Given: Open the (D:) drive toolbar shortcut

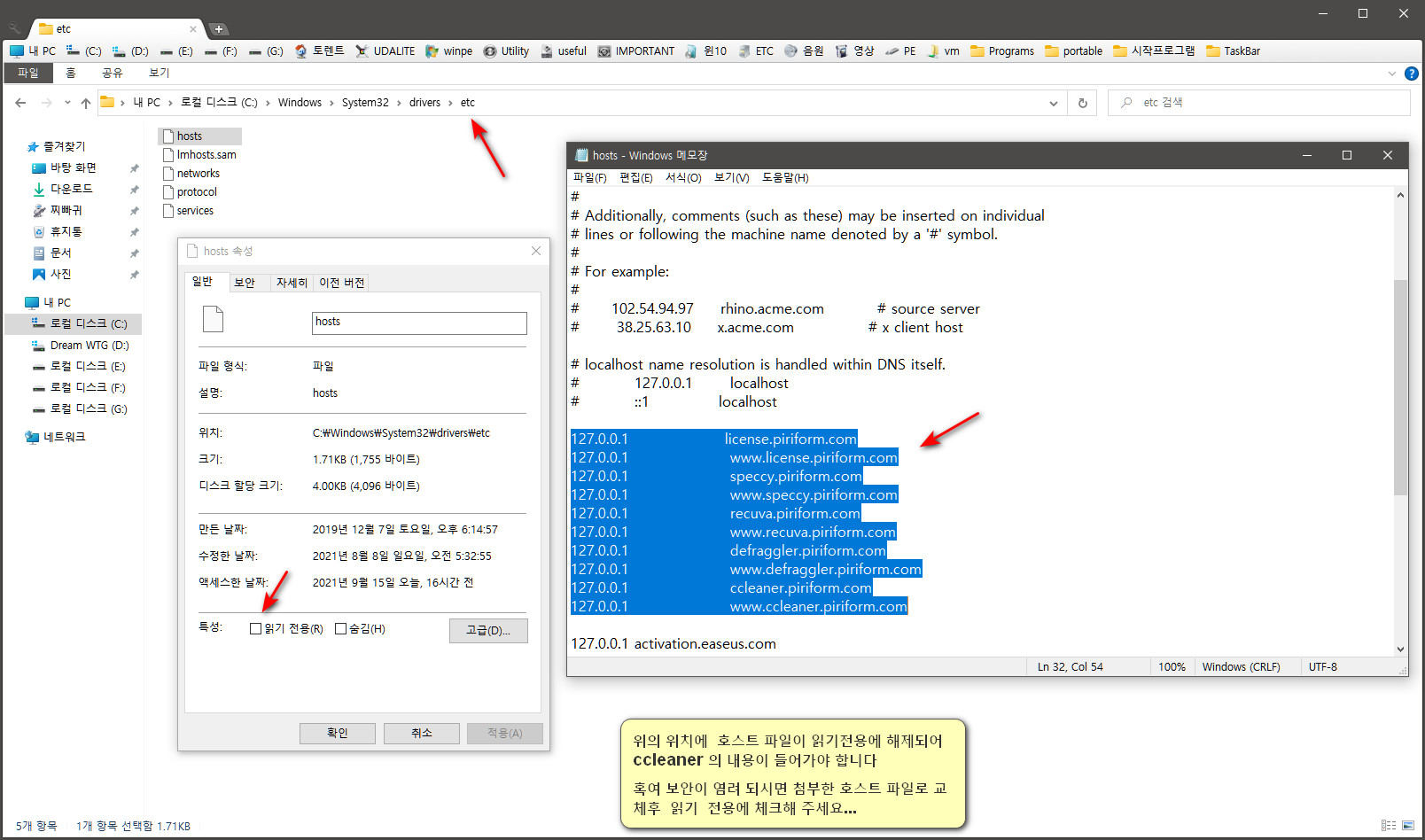Looking at the screenshot, I should click(x=130, y=51).
